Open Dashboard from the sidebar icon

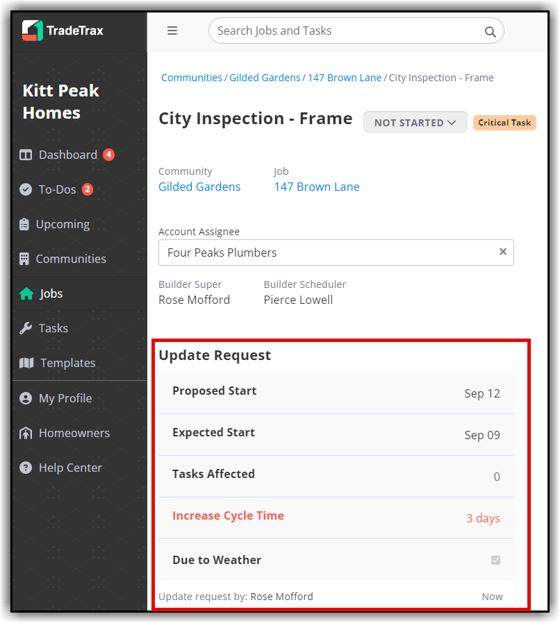(x=26, y=155)
